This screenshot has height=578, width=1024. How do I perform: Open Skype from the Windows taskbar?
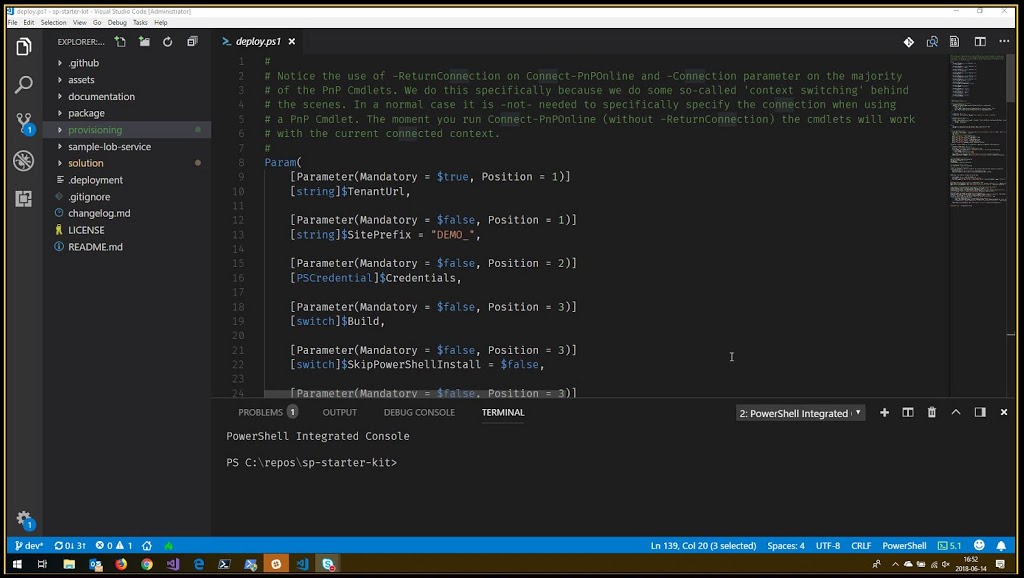(328, 564)
